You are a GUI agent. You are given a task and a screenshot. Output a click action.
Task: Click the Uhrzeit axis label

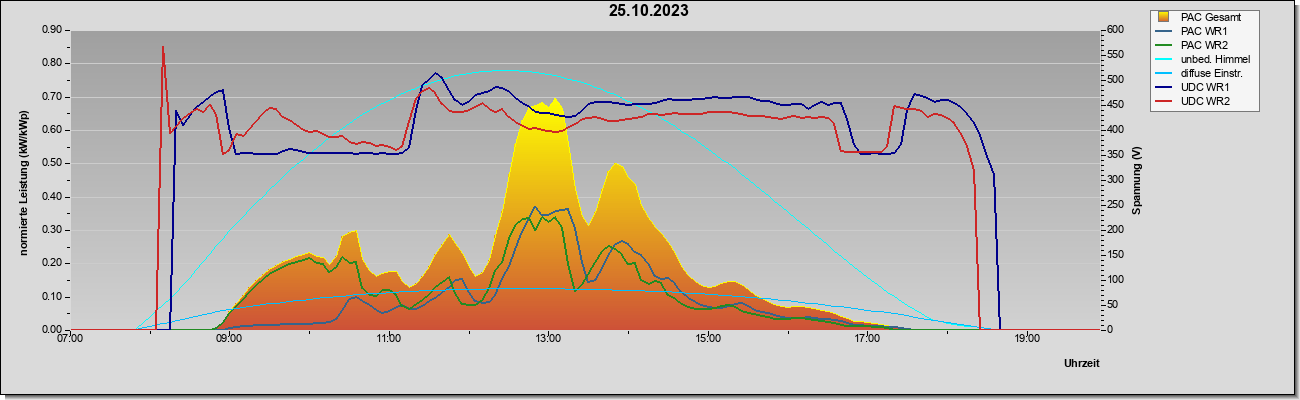(x=1082, y=363)
